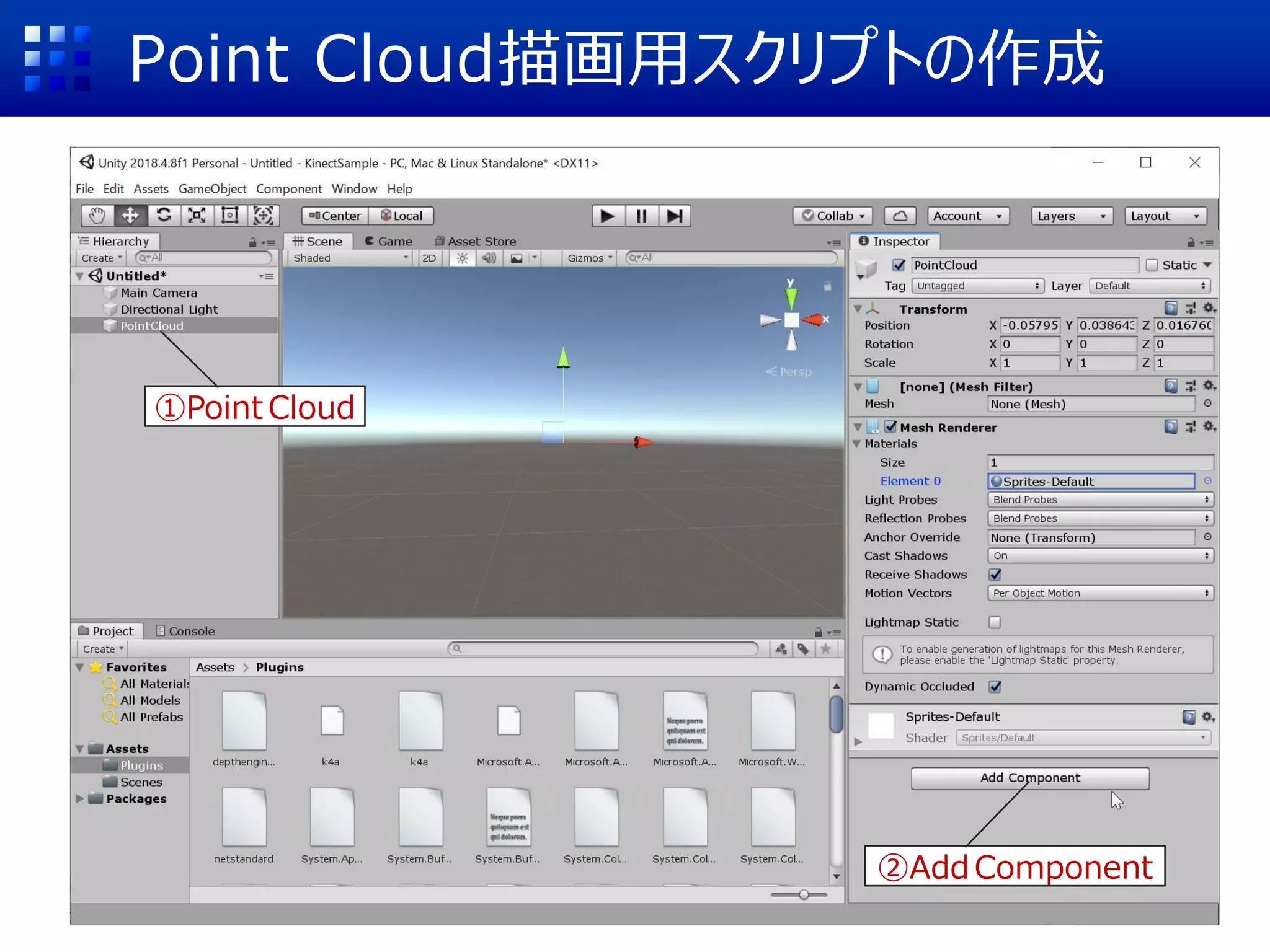The width and height of the screenshot is (1270, 952).
Task: Open the Tag Untagged dropdown
Action: point(977,286)
